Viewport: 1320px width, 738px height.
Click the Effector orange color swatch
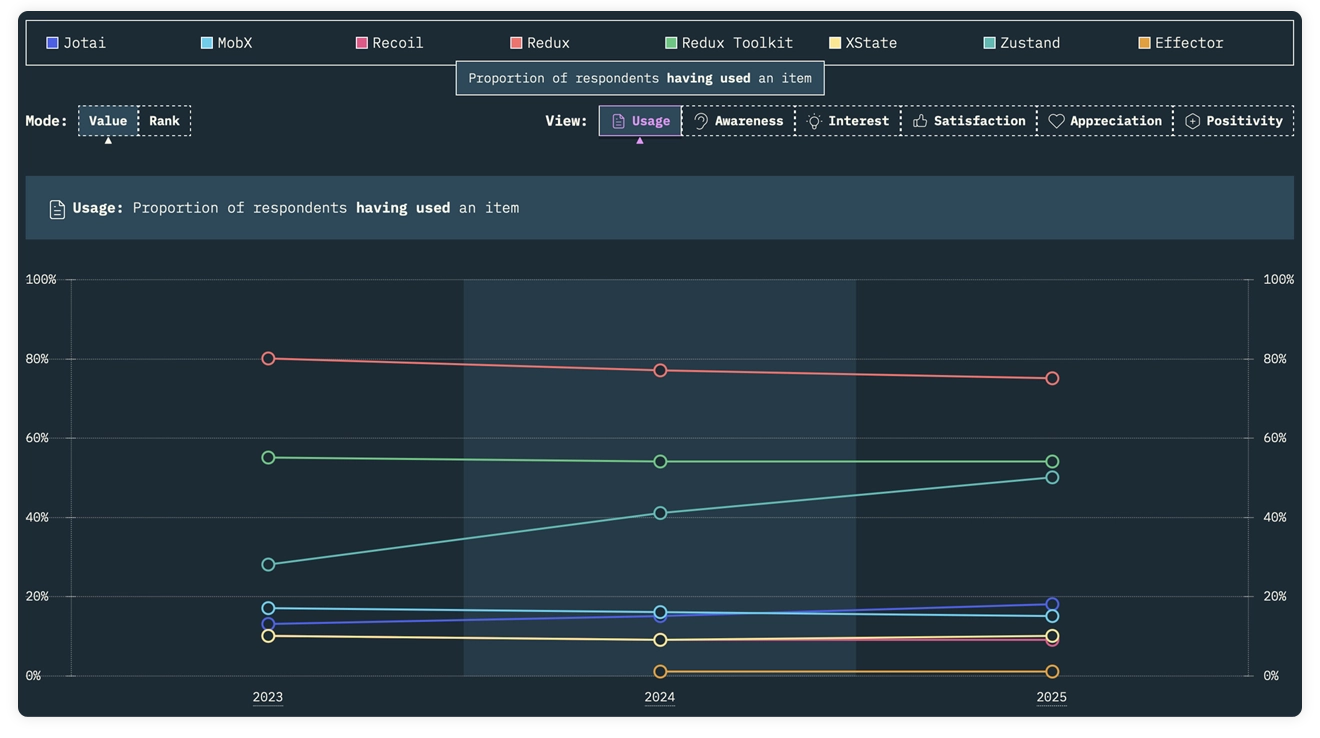point(1144,43)
